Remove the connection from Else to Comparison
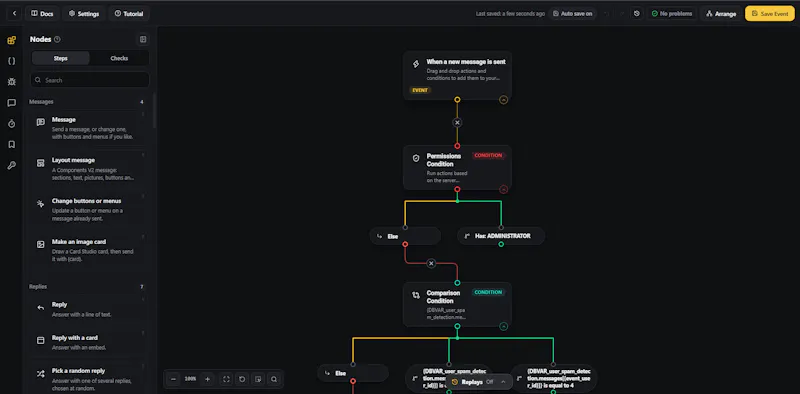Screen dimensions: 800x394 431,263
